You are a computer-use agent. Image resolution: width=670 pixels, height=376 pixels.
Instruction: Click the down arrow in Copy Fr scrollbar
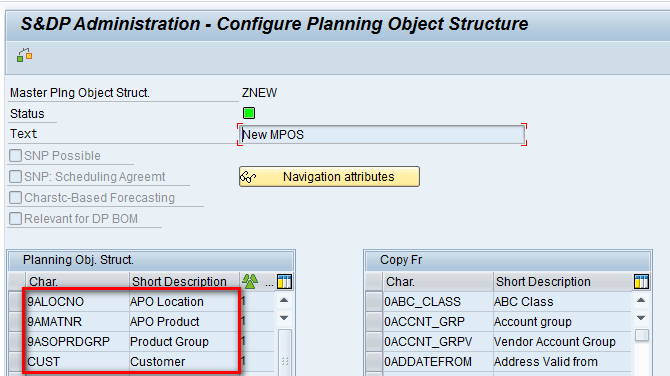point(641,318)
